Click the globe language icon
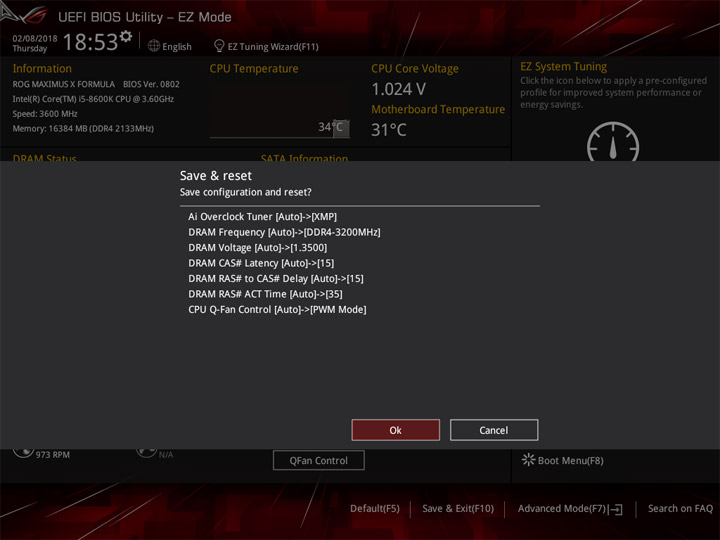 click(154, 46)
